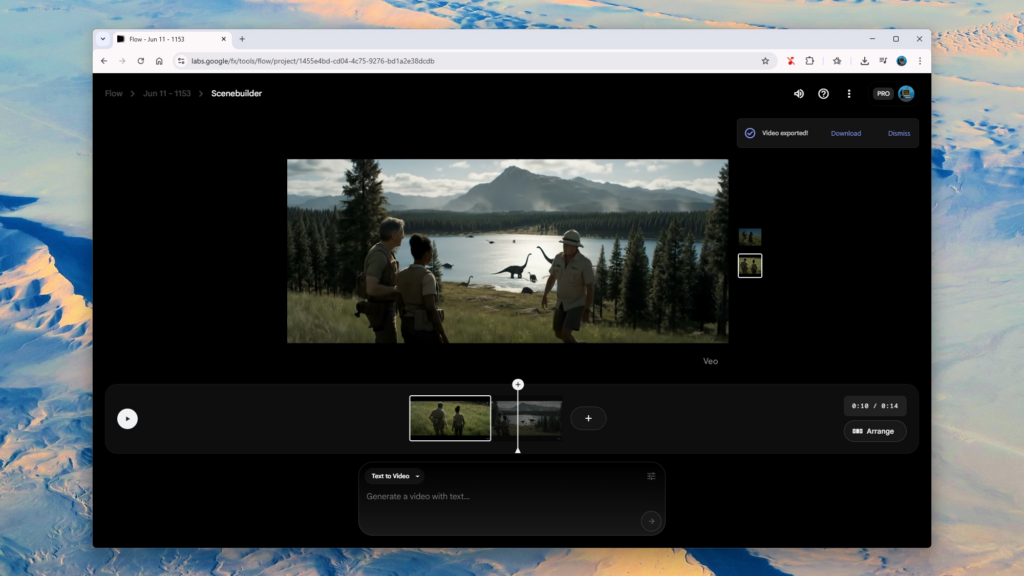Open the Flow three-dot options menu
The height and width of the screenshot is (576, 1024).
tap(849, 93)
